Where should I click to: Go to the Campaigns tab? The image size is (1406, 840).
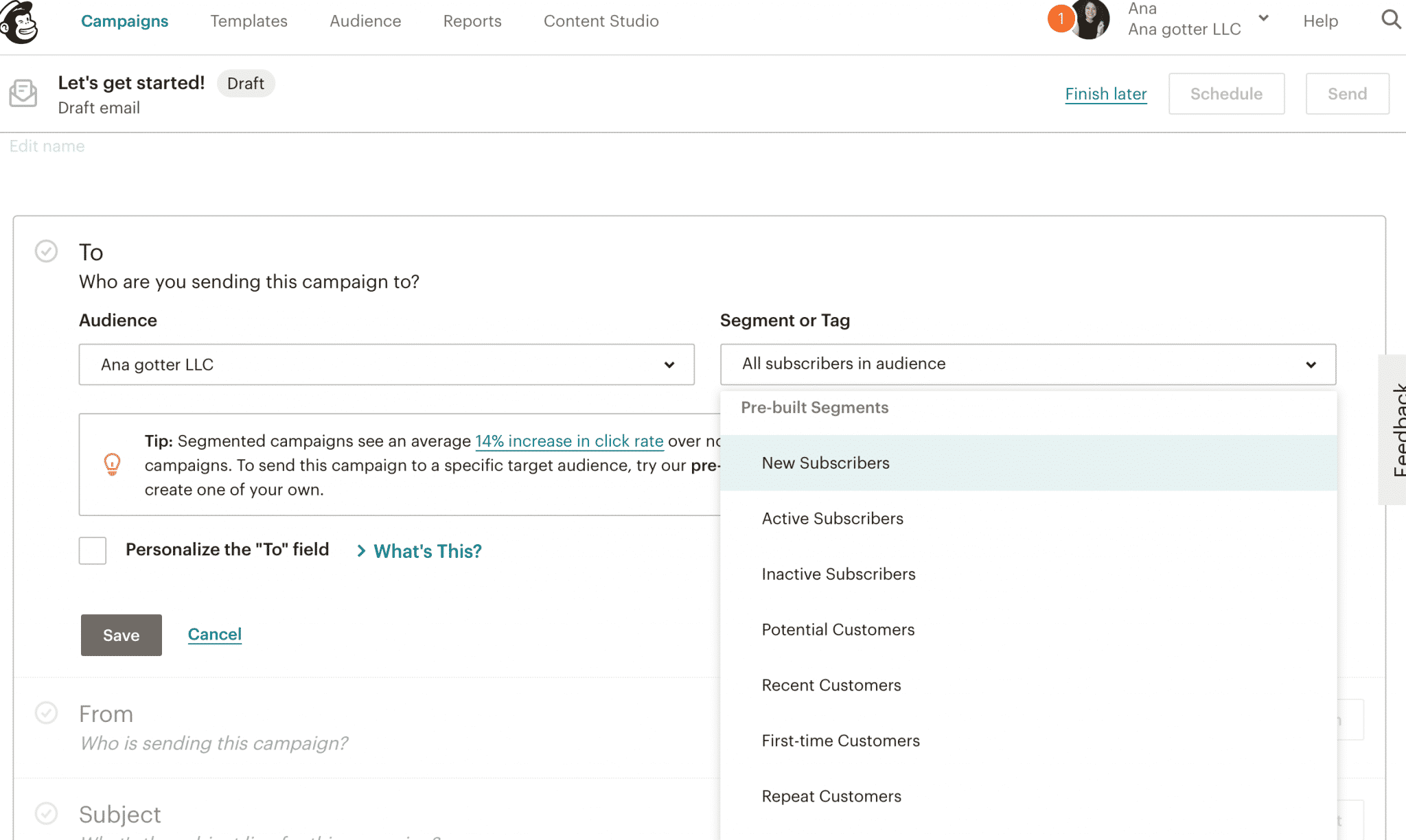click(x=124, y=21)
